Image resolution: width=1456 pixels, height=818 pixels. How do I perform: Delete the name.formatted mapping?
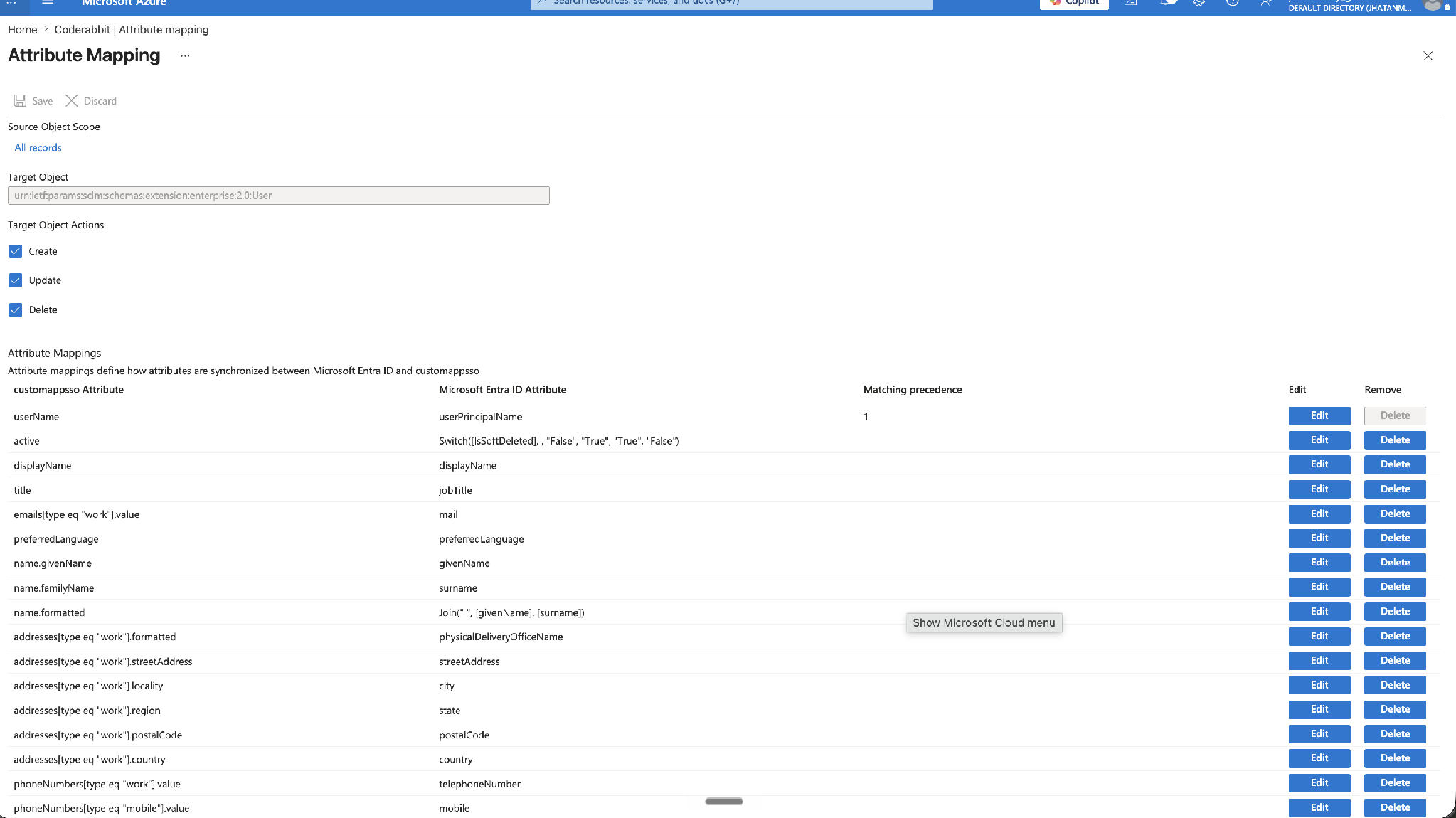pyautogui.click(x=1395, y=612)
